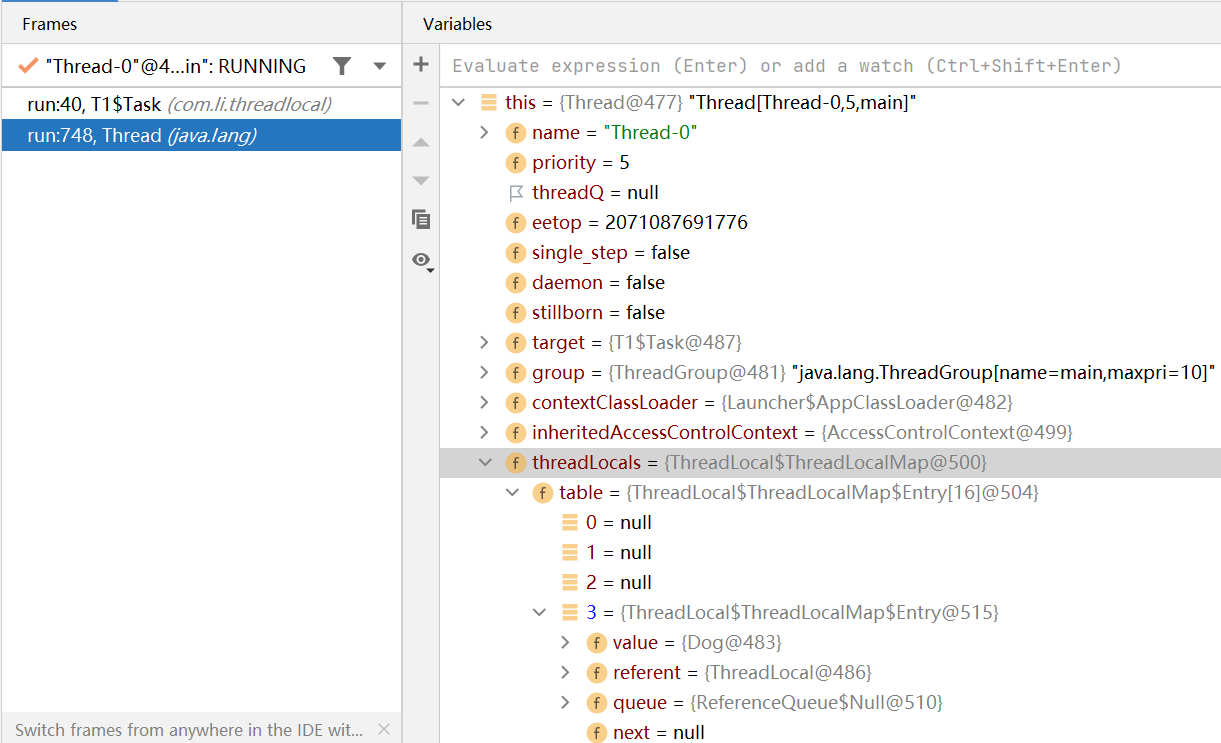
Task: Expand the referent ThreadLocal@486 node
Action: 566,672
